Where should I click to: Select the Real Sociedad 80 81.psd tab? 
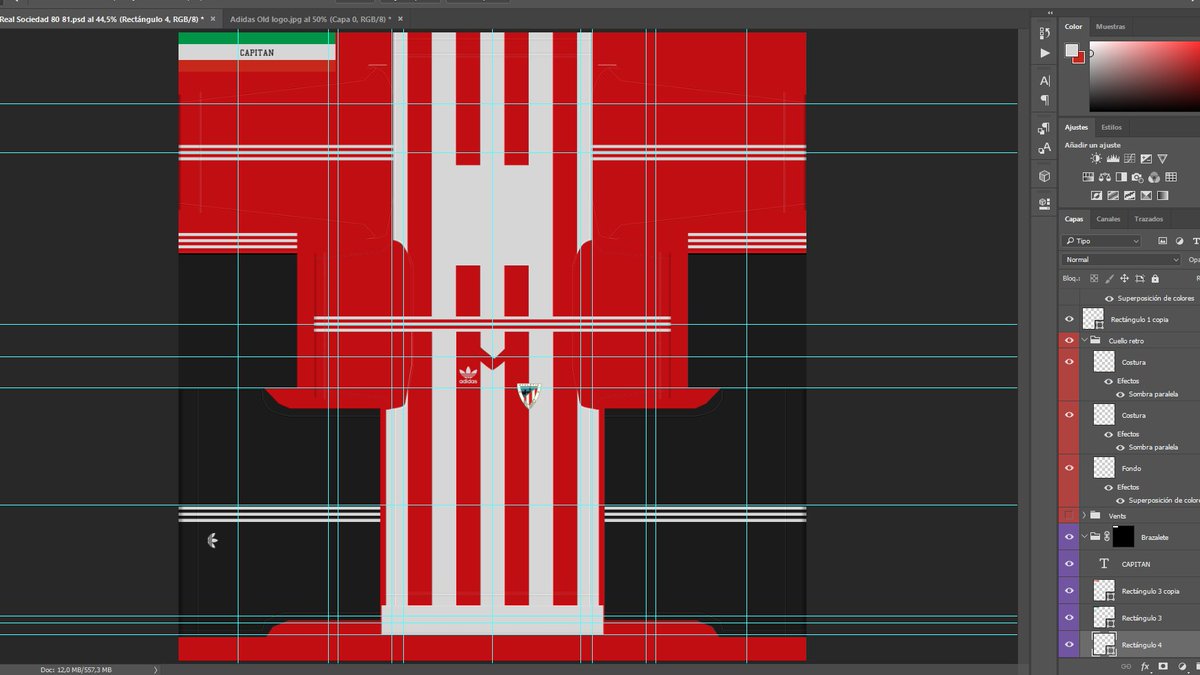(x=100, y=19)
